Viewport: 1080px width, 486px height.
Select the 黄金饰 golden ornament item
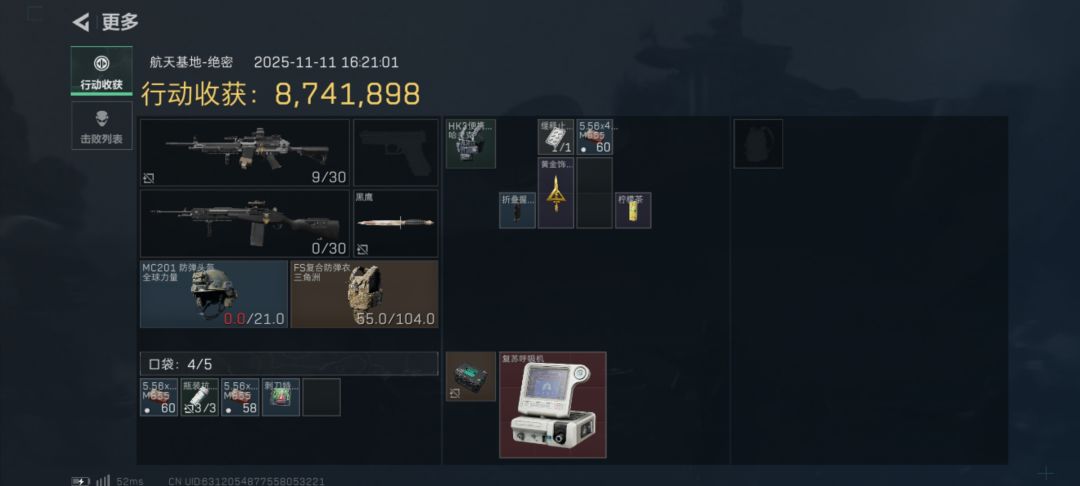[556, 193]
